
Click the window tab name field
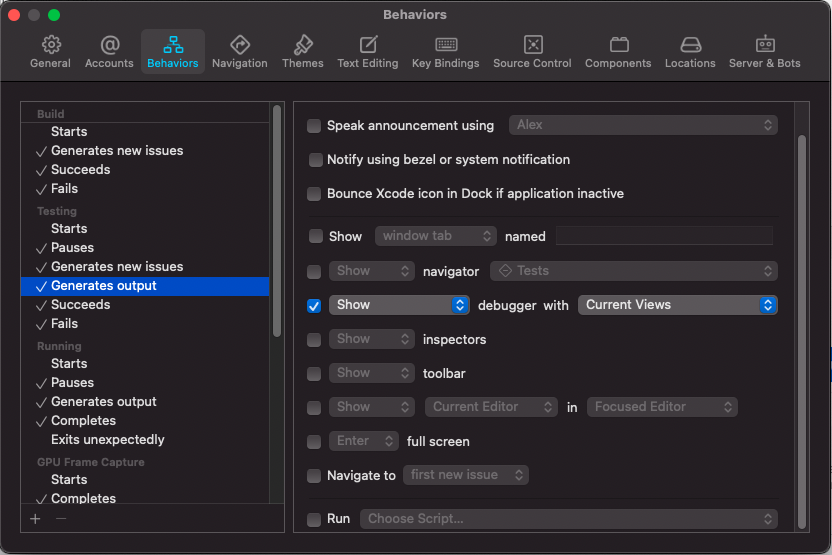(x=664, y=236)
